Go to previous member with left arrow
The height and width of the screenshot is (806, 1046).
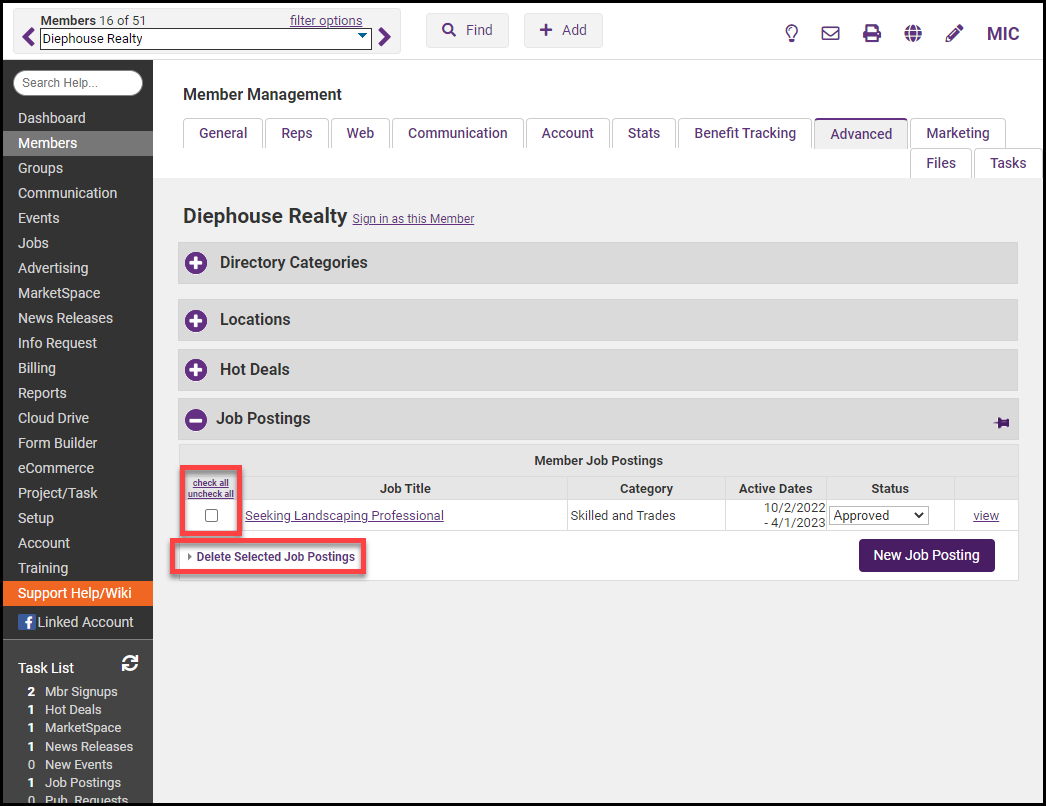coord(28,38)
